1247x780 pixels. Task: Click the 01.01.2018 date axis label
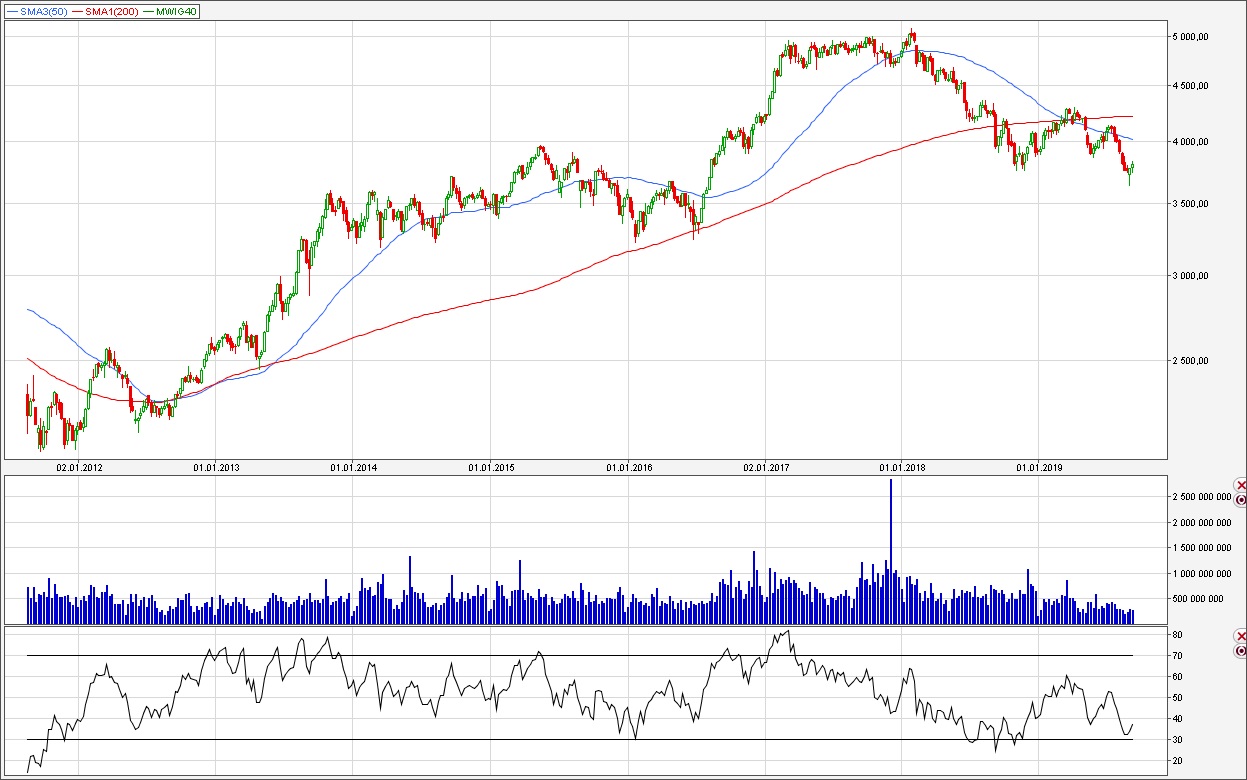tap(902, 467)
